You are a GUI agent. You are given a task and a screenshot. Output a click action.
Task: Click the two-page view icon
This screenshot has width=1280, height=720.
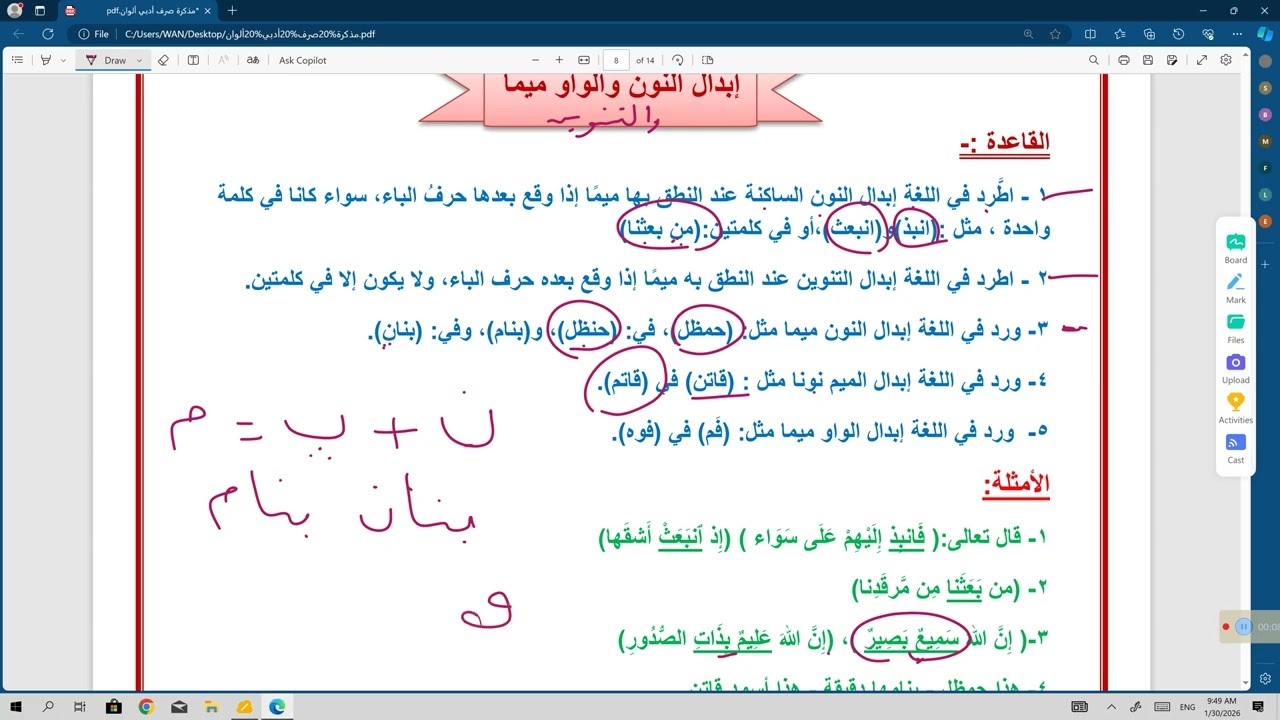[708, 60]
